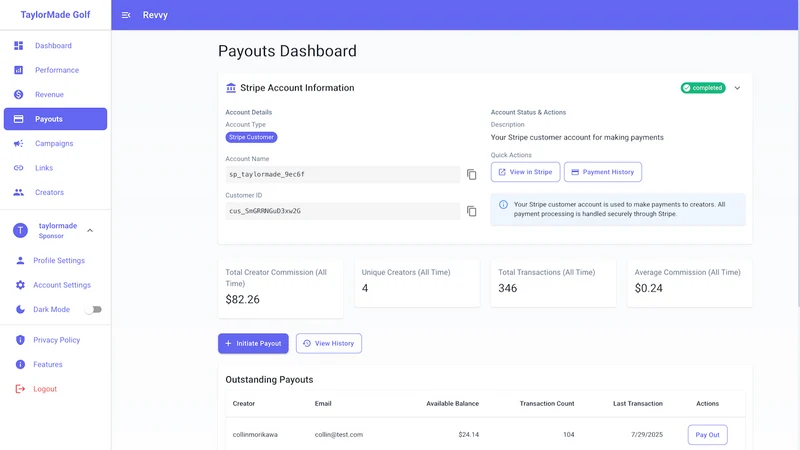
Task: Click the Customer ID field
Action: pyautogui.click(x=342, y=211)
